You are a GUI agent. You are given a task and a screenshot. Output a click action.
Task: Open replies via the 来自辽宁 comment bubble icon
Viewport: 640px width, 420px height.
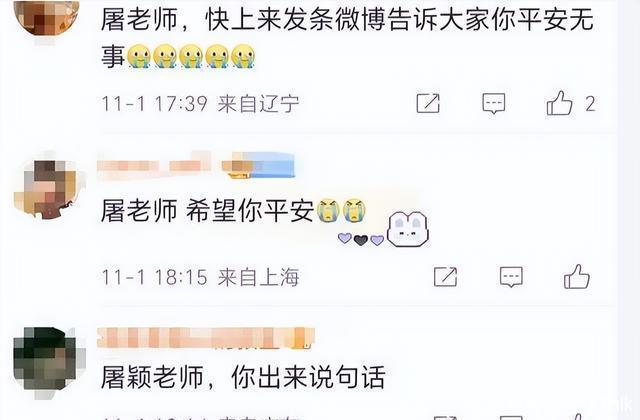coord(493,103)
